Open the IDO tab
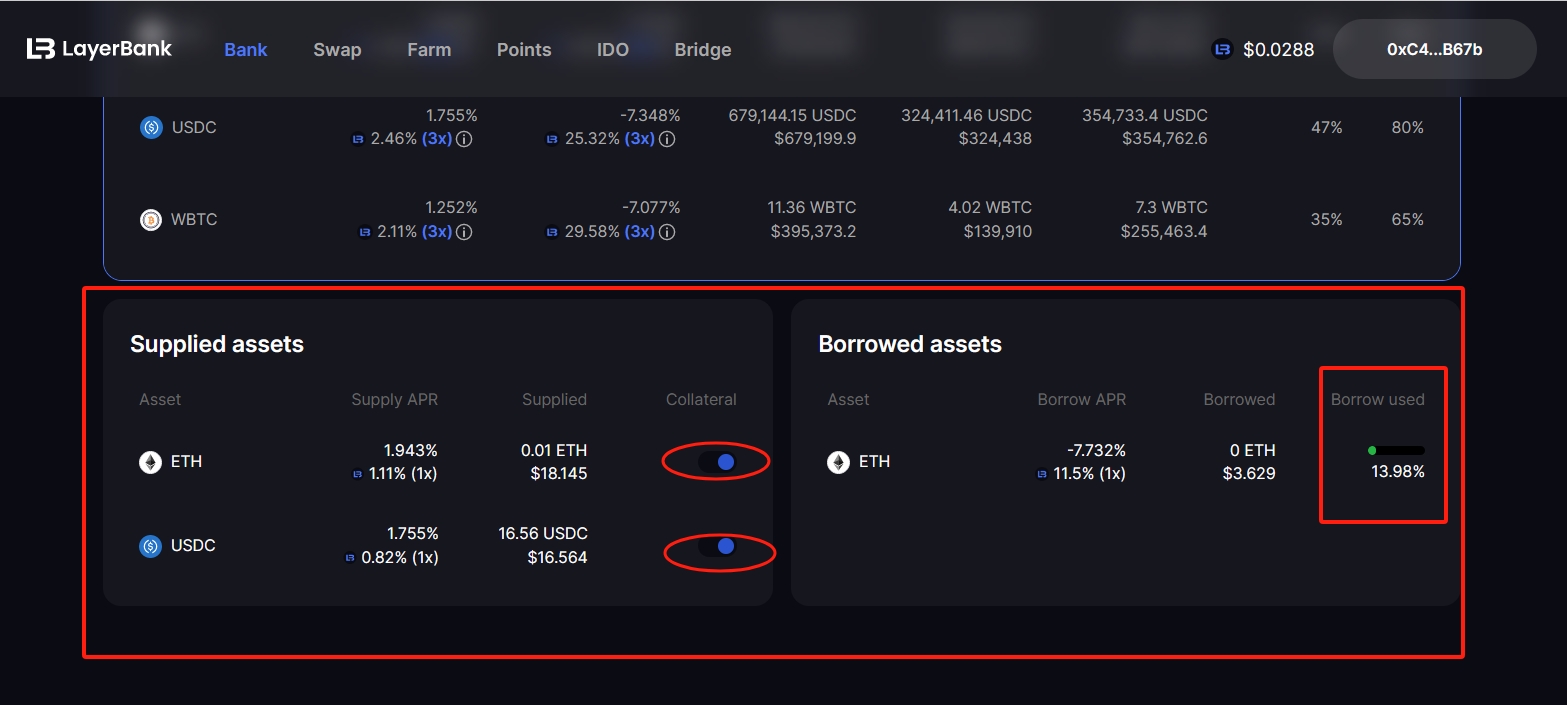Viewport: 1567px width, 705px height. pyautogui.click(x=613, y=50)
